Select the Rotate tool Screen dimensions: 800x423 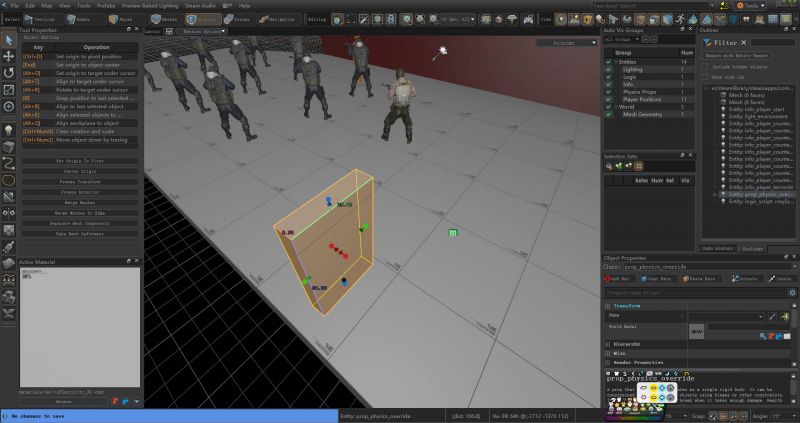coord(8,73)
